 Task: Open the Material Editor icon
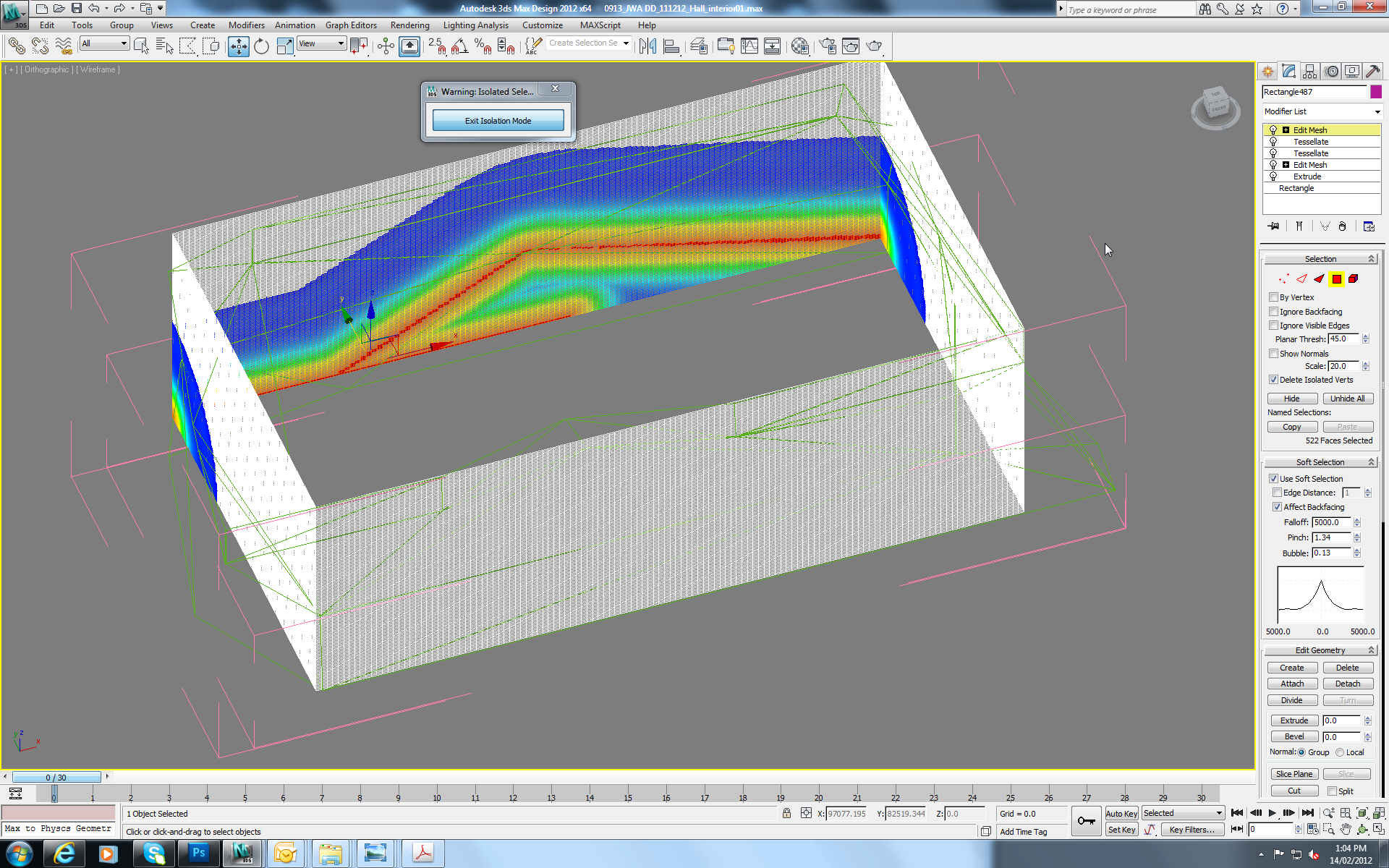pos(799,46)
